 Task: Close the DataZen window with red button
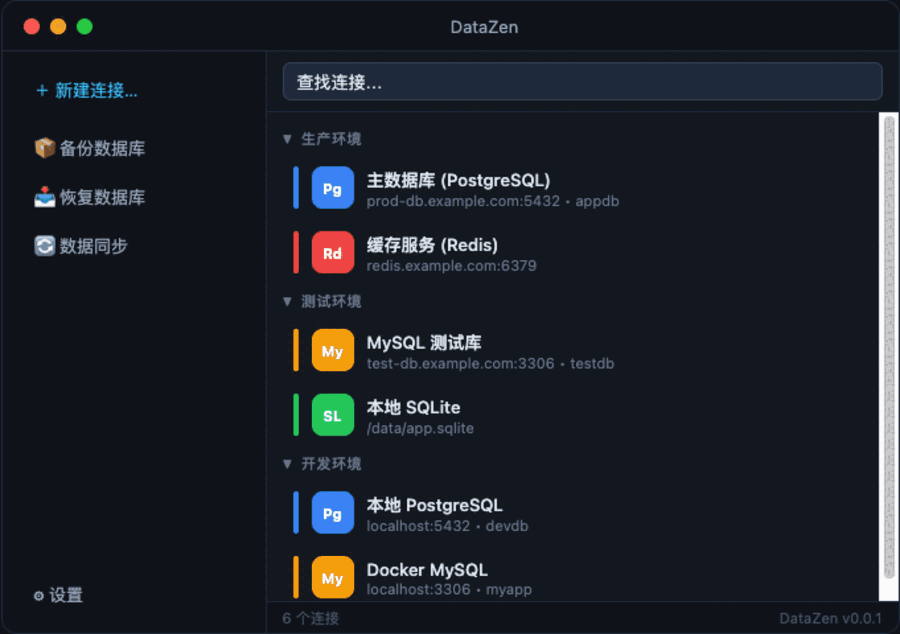[x=32, y=26]
